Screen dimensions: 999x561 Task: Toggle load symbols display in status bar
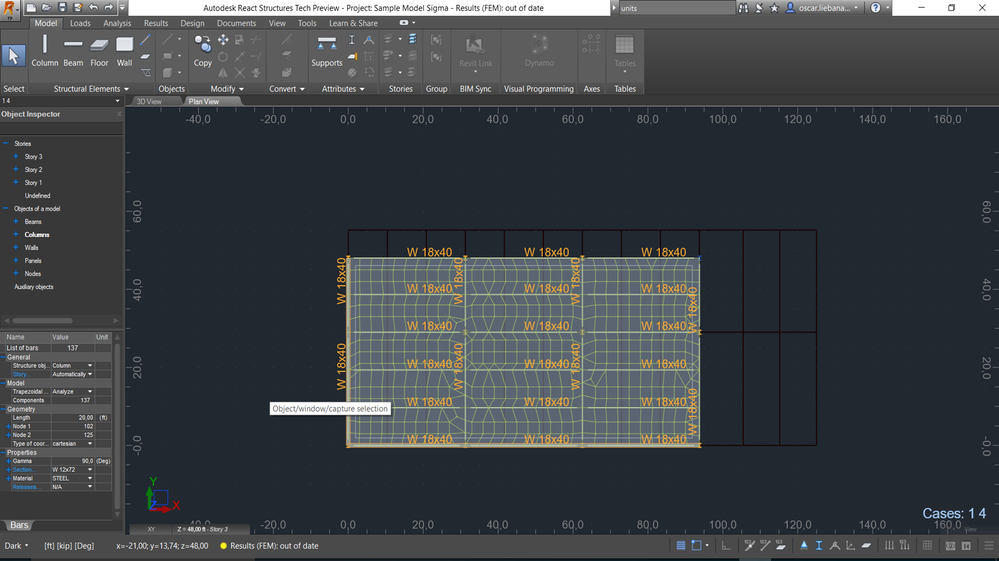point(889,546)
